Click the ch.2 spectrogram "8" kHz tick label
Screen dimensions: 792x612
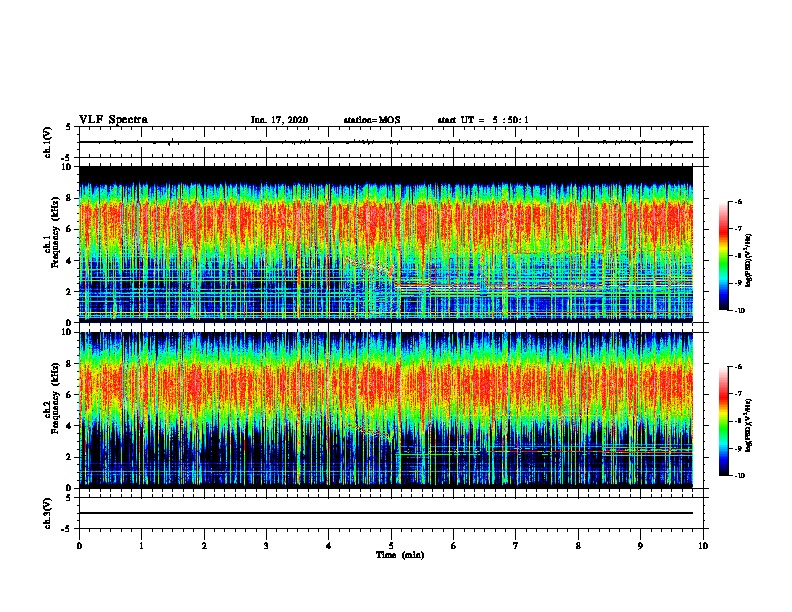[70, 364]
